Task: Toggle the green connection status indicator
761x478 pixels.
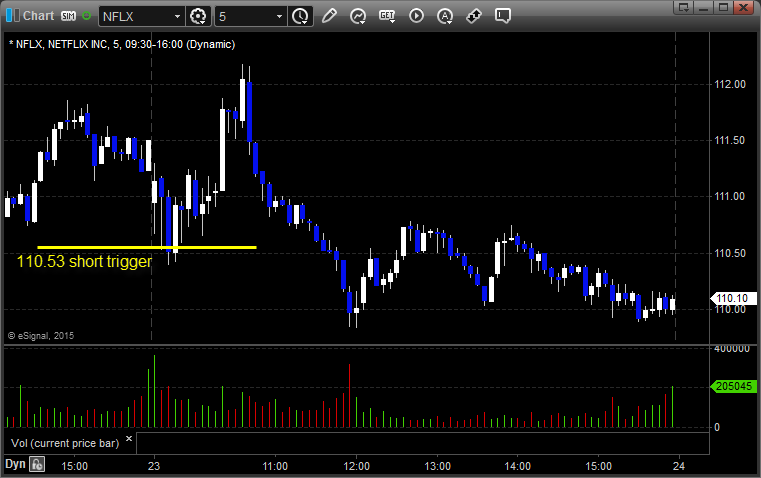Action: [85, 16]
